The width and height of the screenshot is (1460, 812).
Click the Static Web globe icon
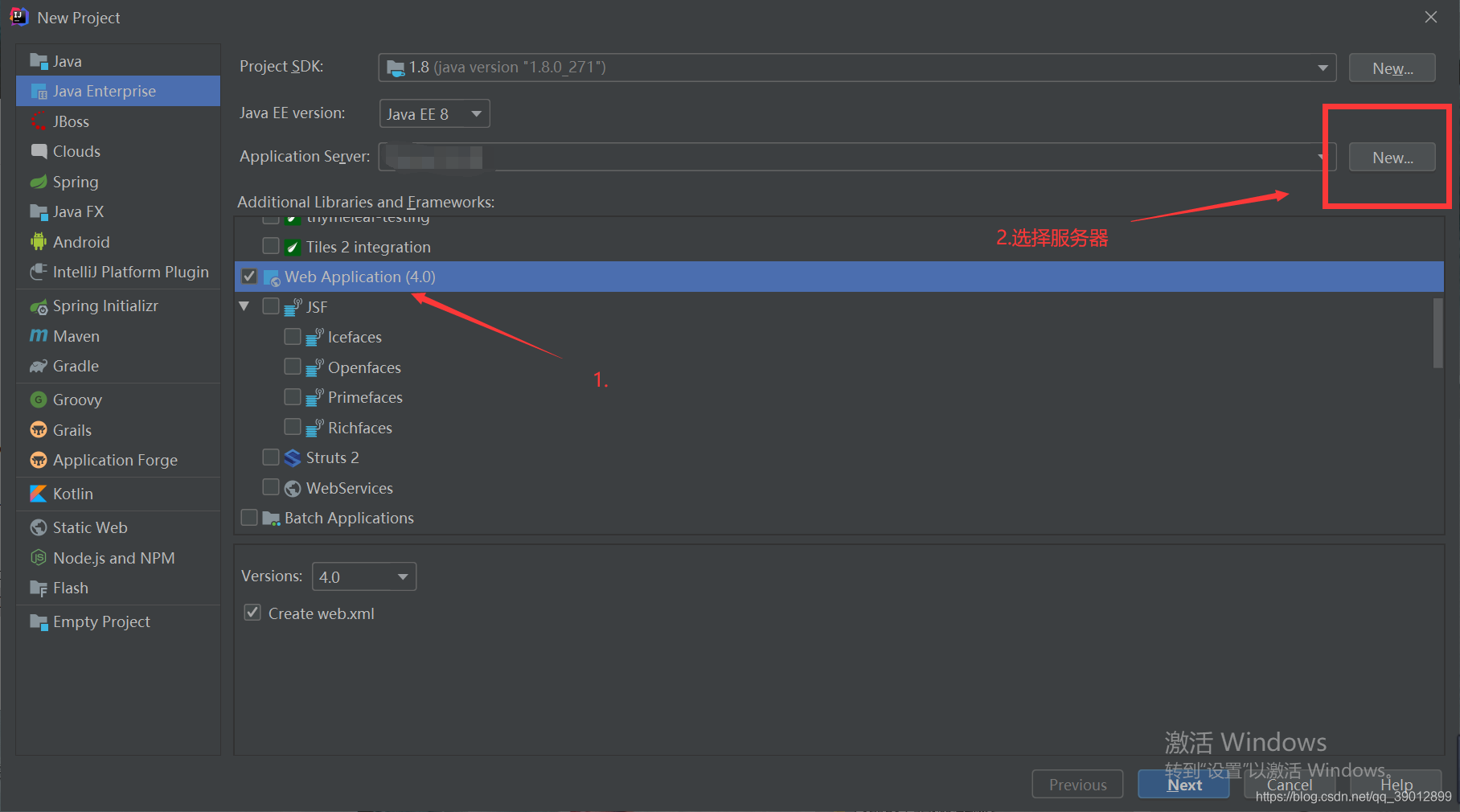tap(39, 527)
